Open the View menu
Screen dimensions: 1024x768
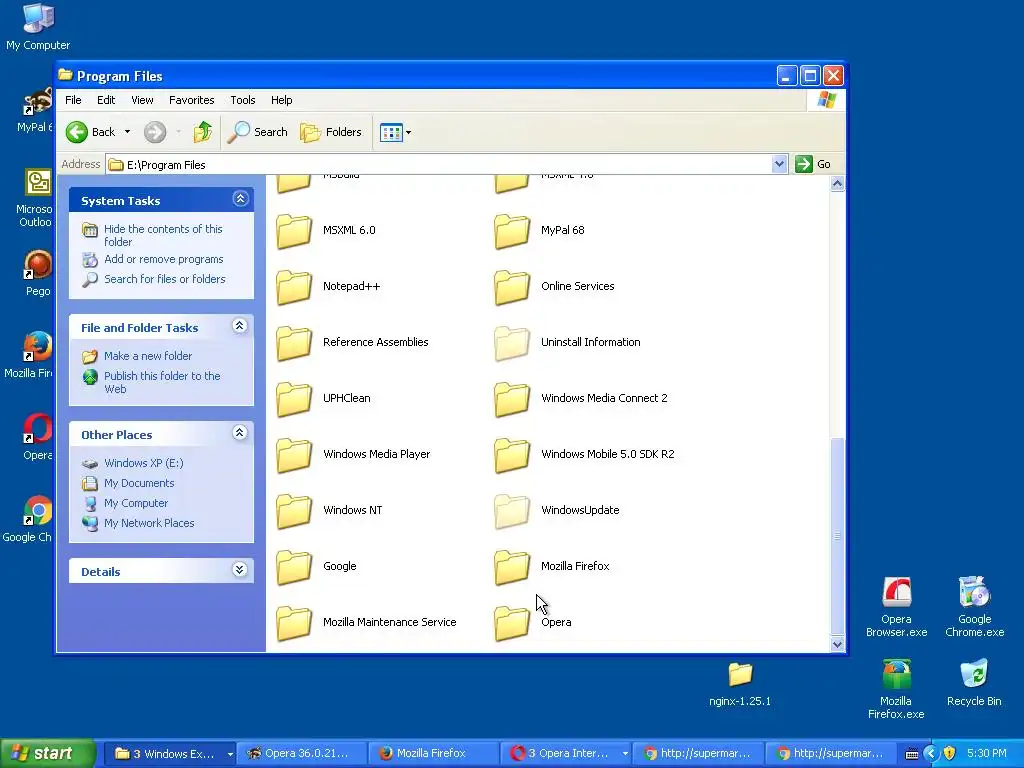tap(142, 100)
